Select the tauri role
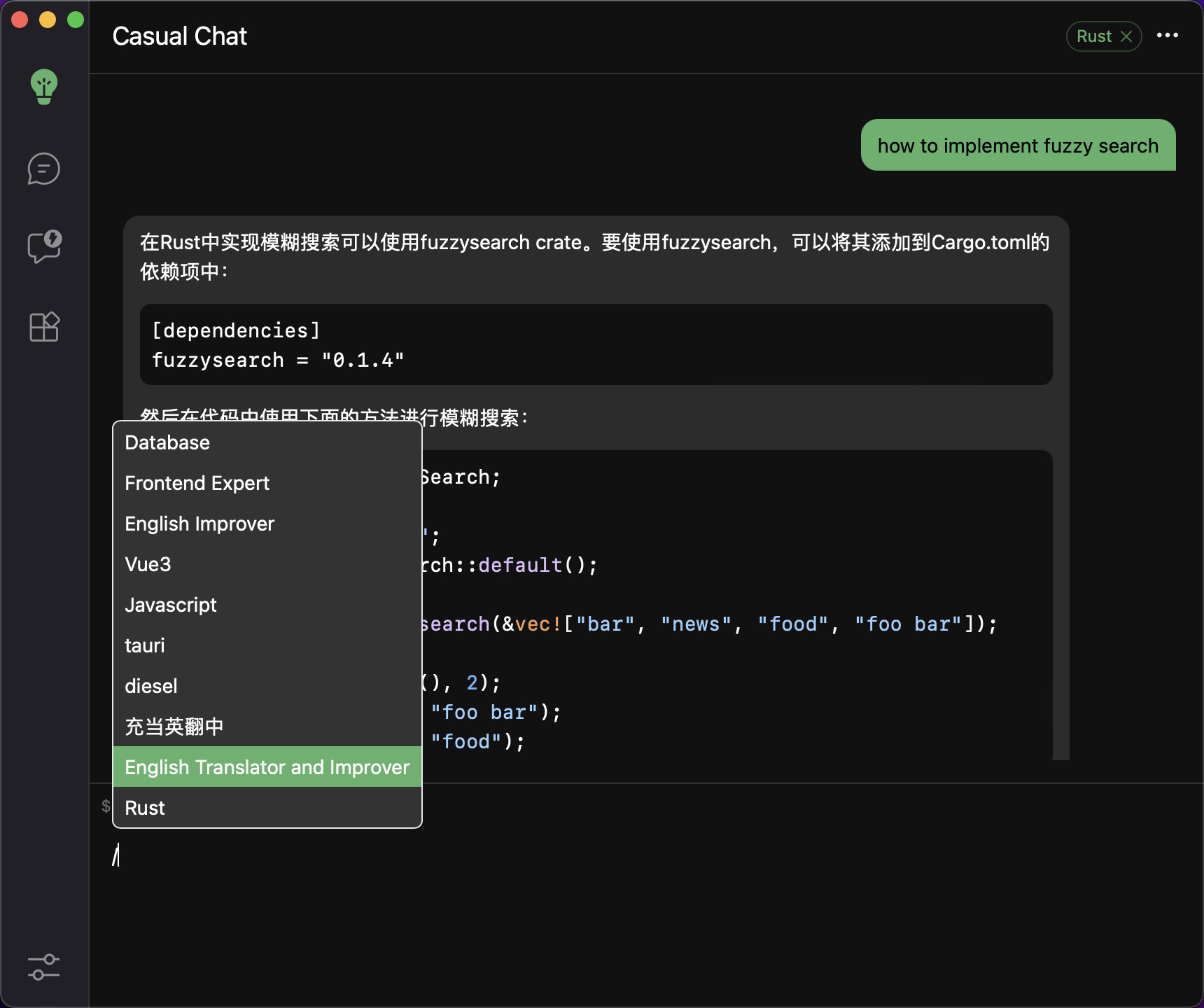1204x1008 pixels. (267, 645)
